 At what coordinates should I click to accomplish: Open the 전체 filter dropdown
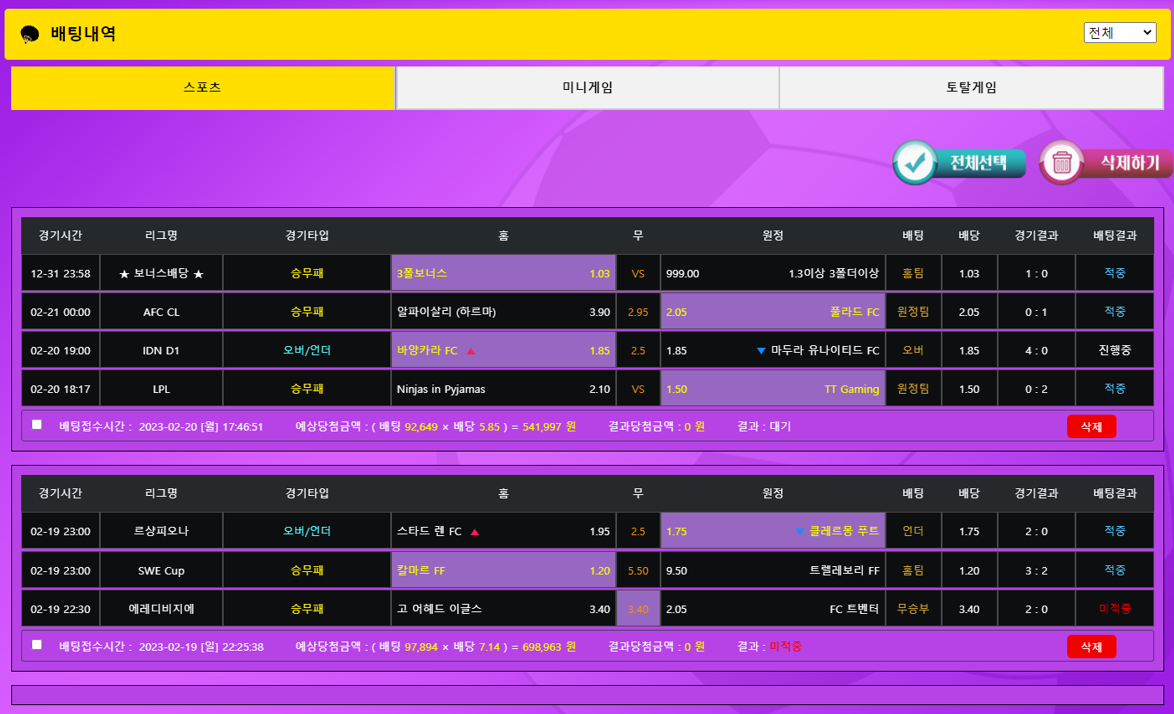1119,33
